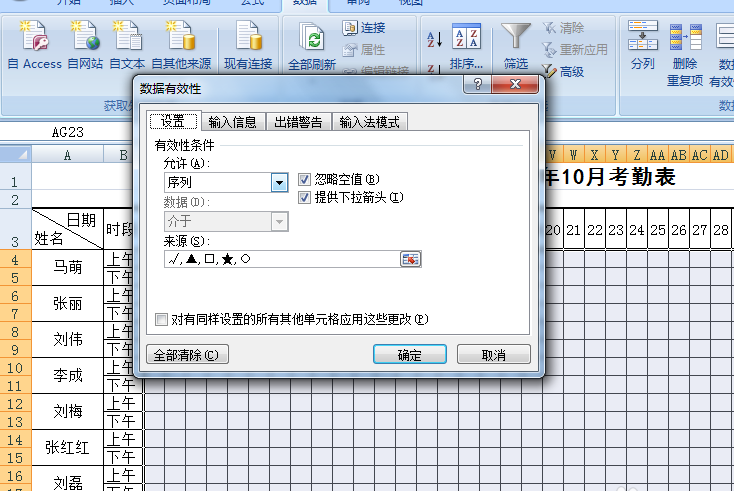
Task: Click cell with name 刘伟
Action: pos(67,340)
